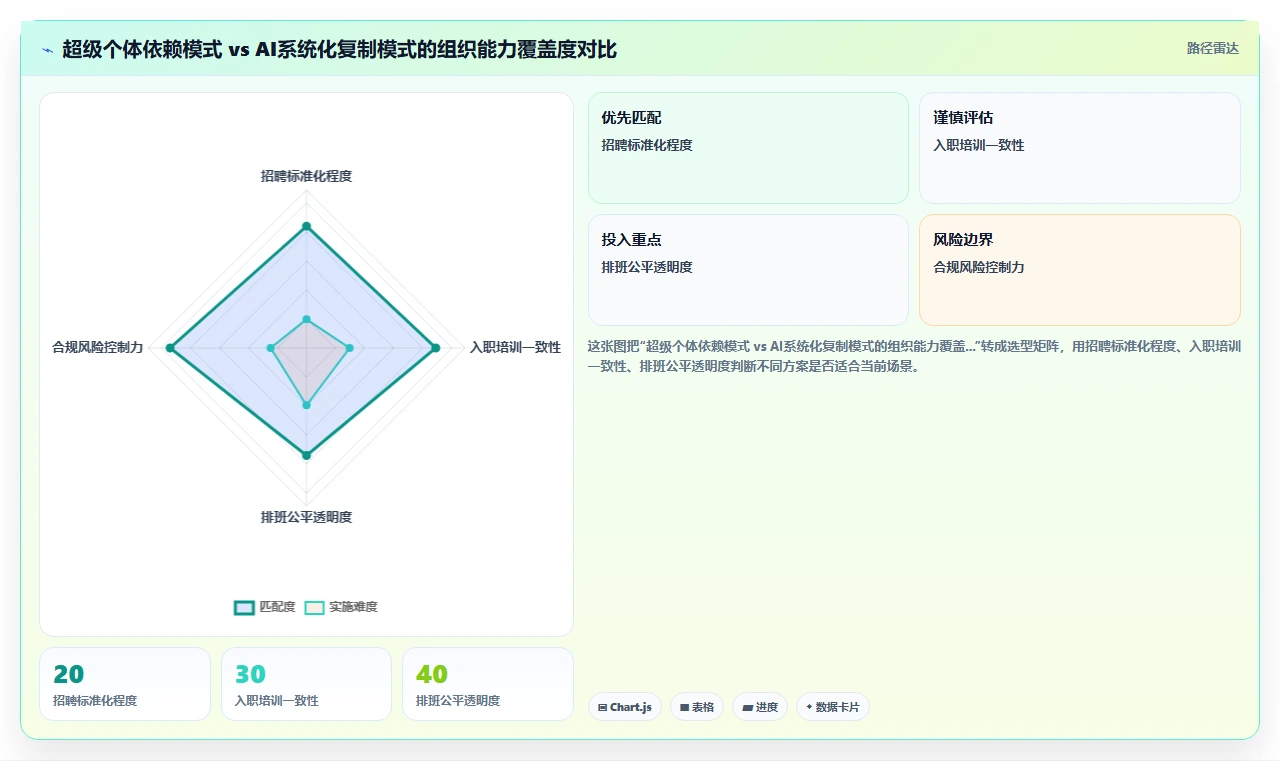The image size is (1280, 761).
Task: Open the 谨慎评估 card
Action: click(1080, 148)
